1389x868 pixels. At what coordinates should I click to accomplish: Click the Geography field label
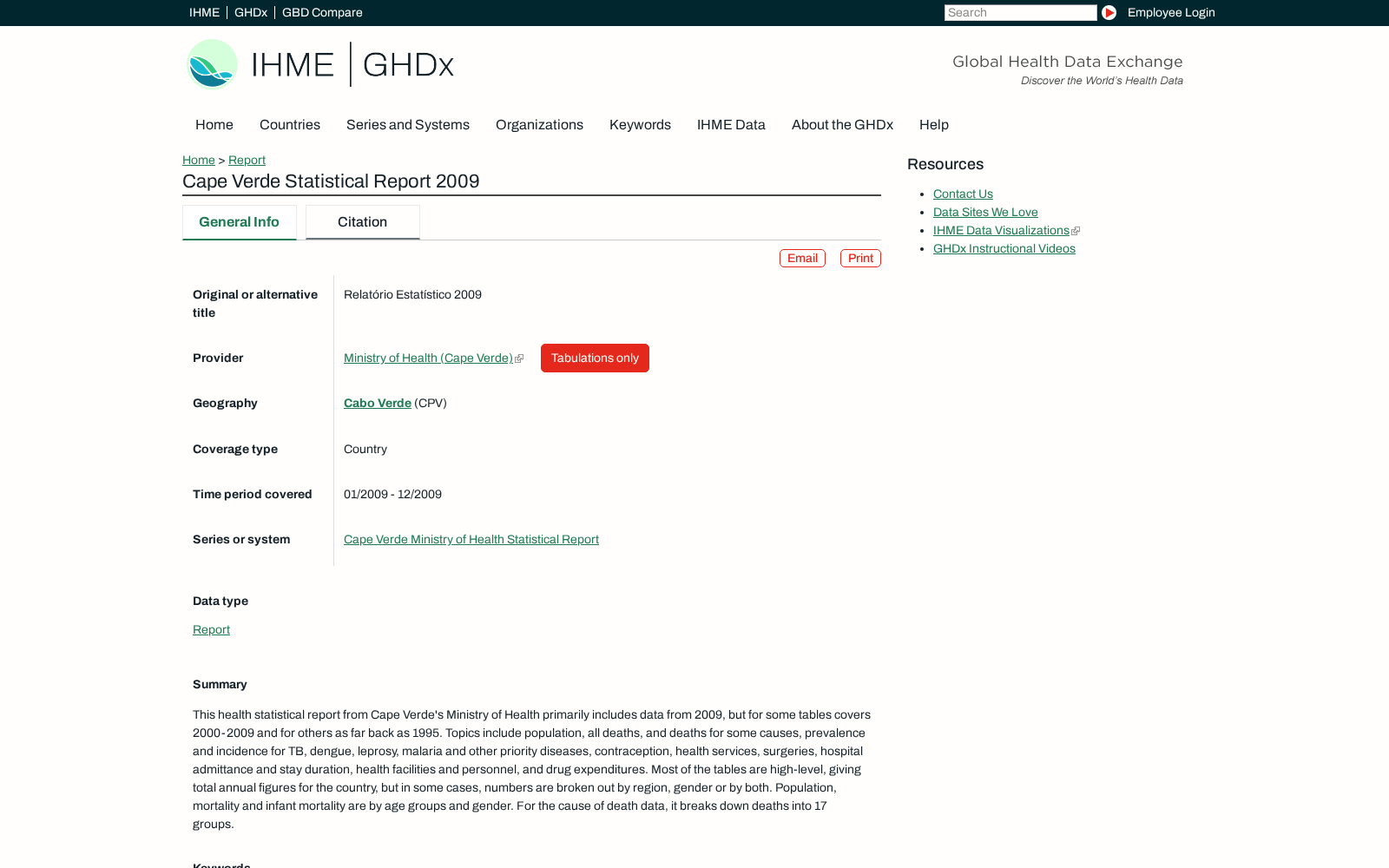click(x=225, y=403)
